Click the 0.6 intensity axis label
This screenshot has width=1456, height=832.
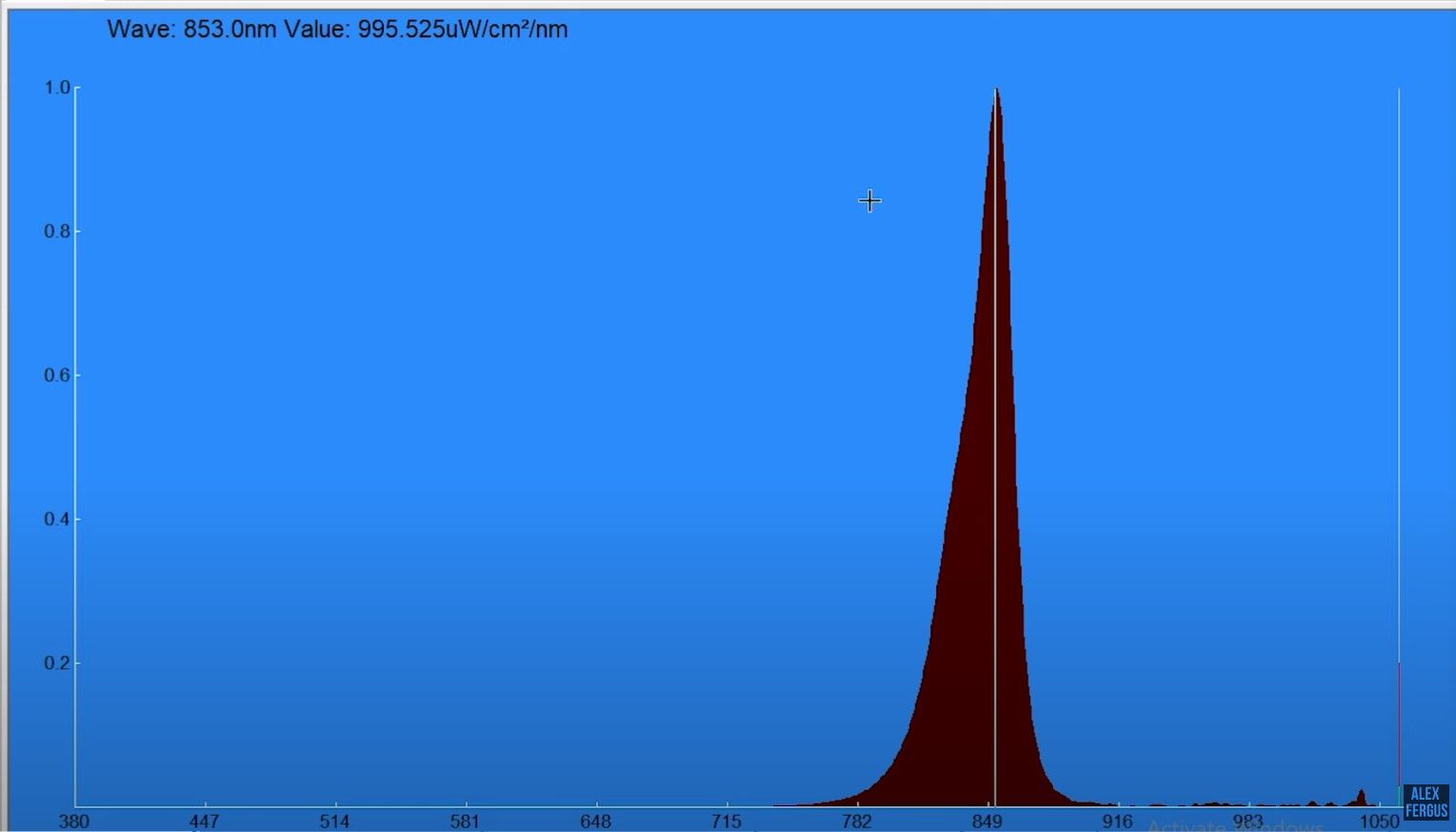(56, 375)
